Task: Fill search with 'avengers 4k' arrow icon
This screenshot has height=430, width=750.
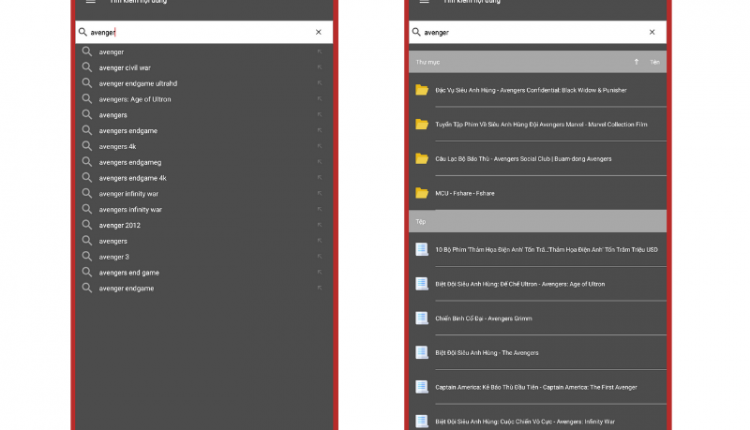Action: point(320,146)
